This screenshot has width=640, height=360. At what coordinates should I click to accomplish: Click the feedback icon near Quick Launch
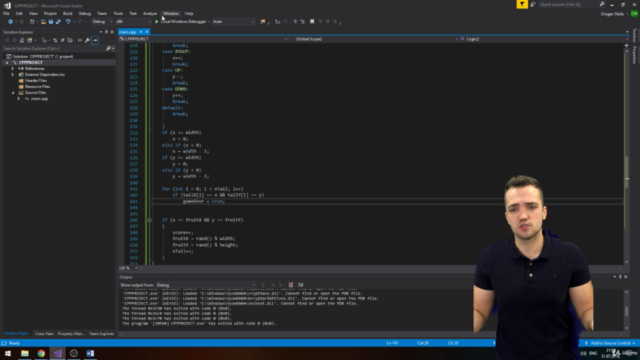(533, 4)
